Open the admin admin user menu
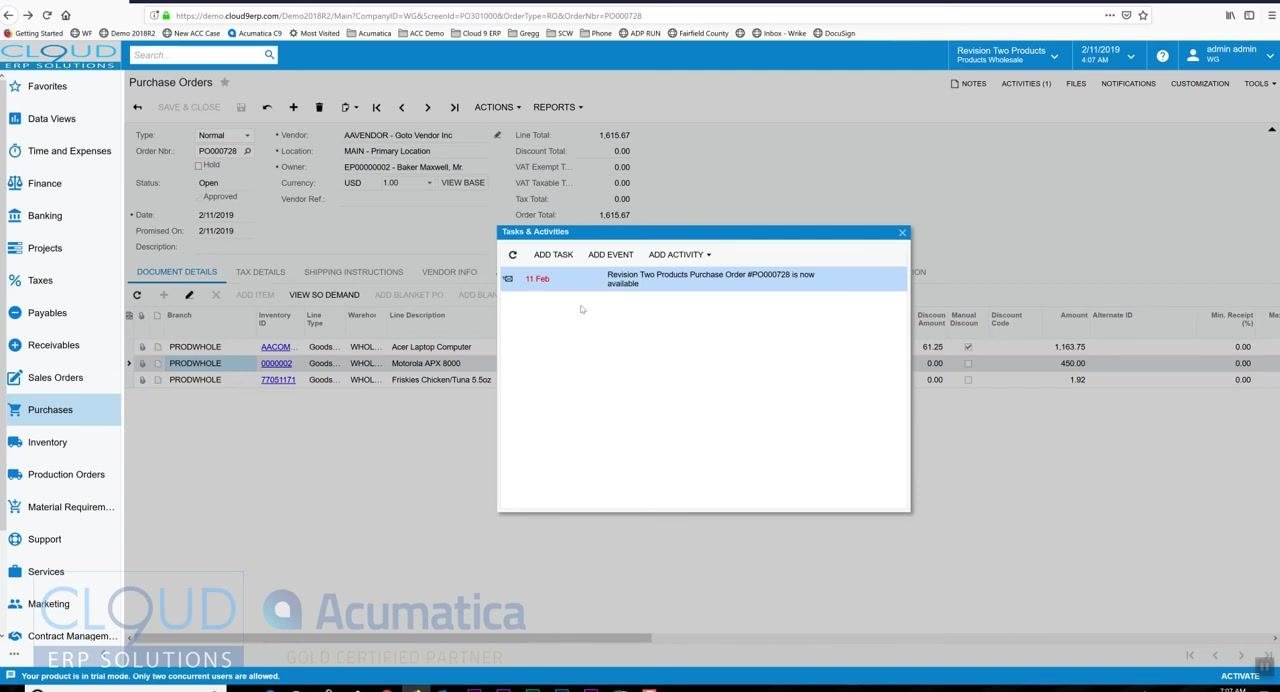This screenshot has height=692, width=1280. pyautogui.click(x=1228, y=55)
